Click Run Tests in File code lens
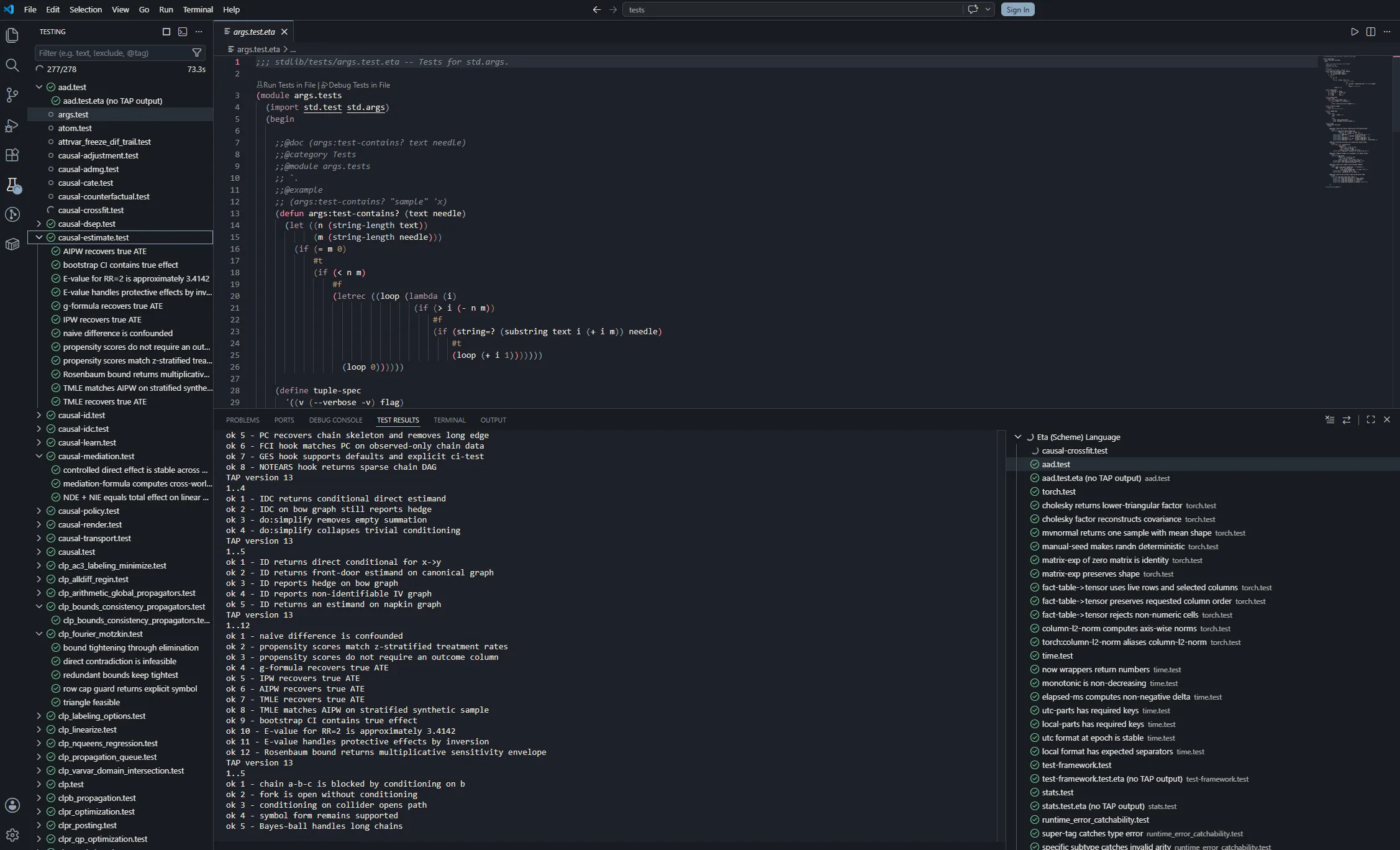The image size is (1400, 850). click(x=286, y=85)
